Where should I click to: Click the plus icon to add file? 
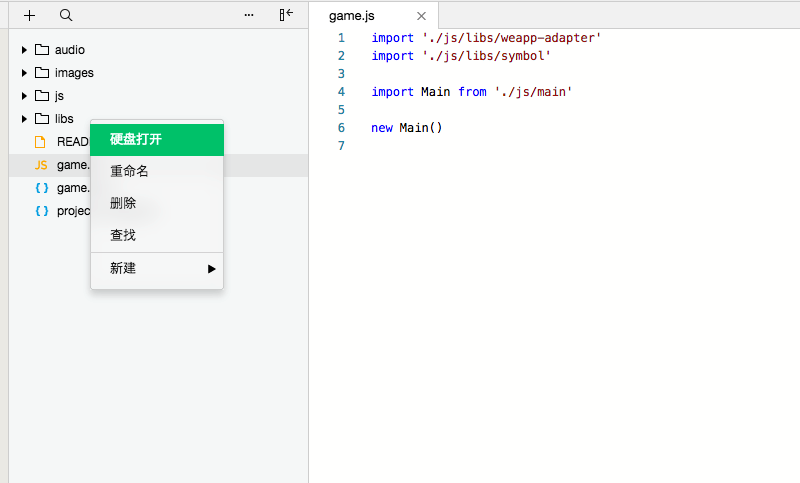pos(30,15)
